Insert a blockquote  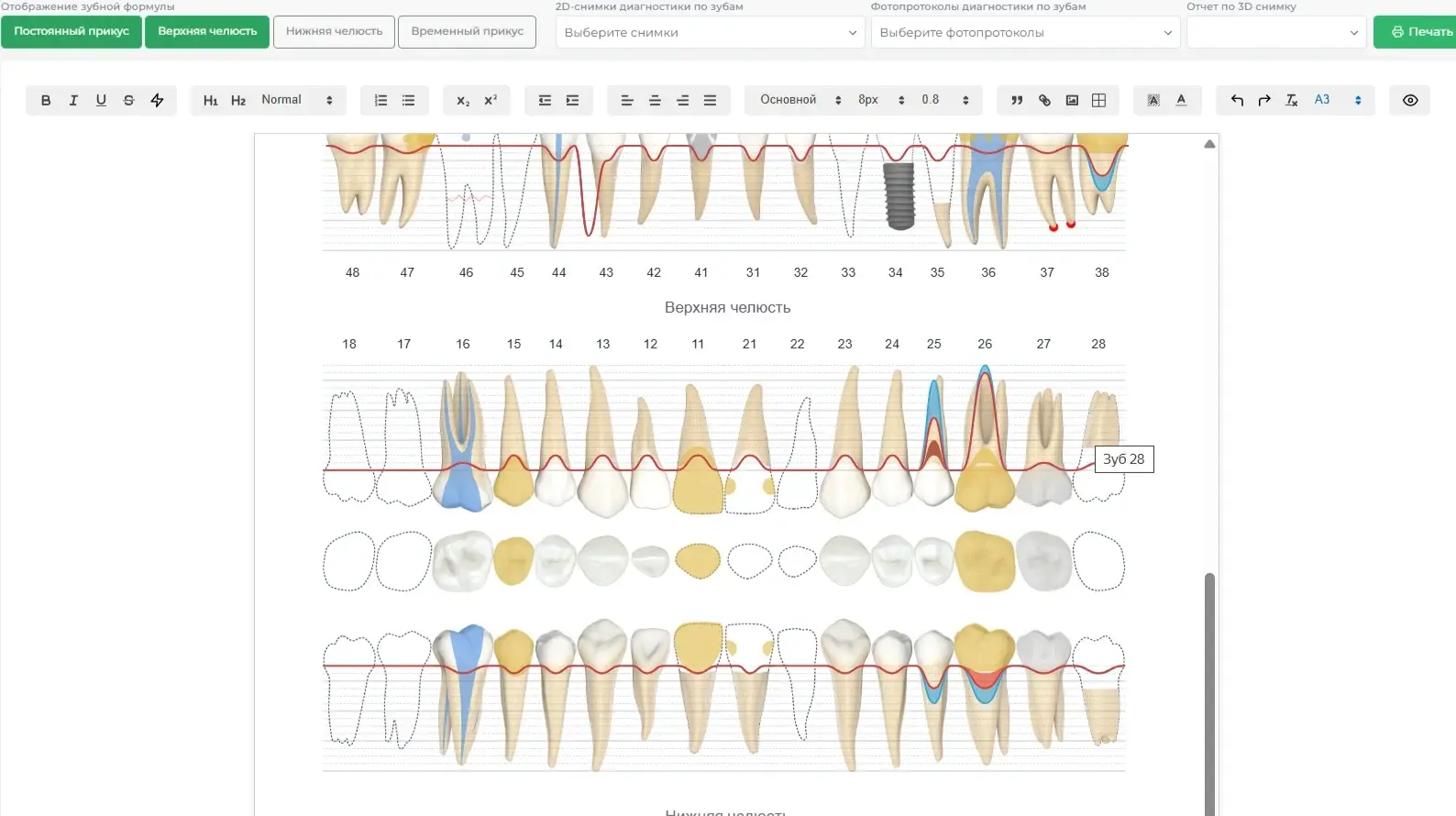click(x=1017, y=100)
